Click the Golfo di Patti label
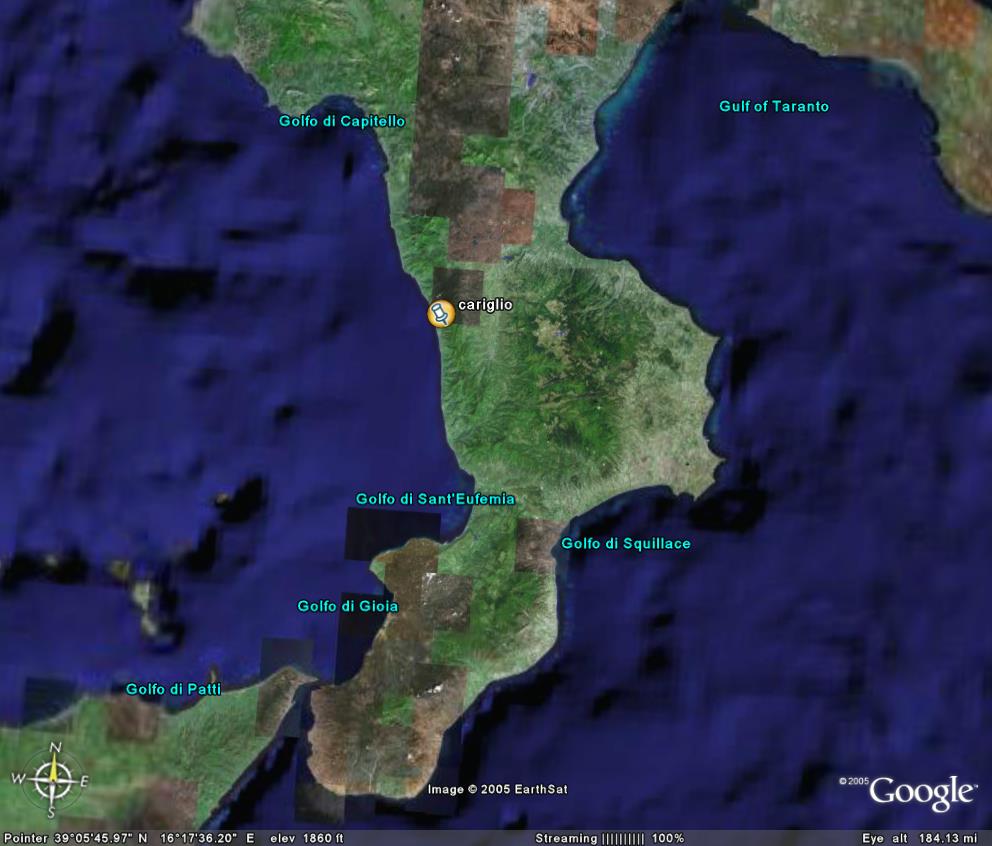The image size is (992, 846). (x=173, y=689)
